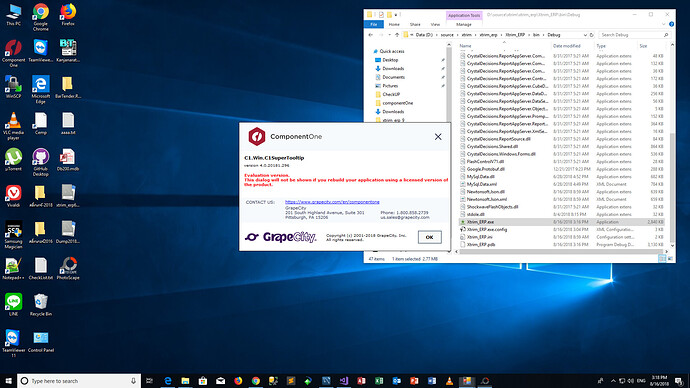Open GitHub Desktop shortcut
The width and height of the screenshot is (690, 388).
(x=40, y=162)
